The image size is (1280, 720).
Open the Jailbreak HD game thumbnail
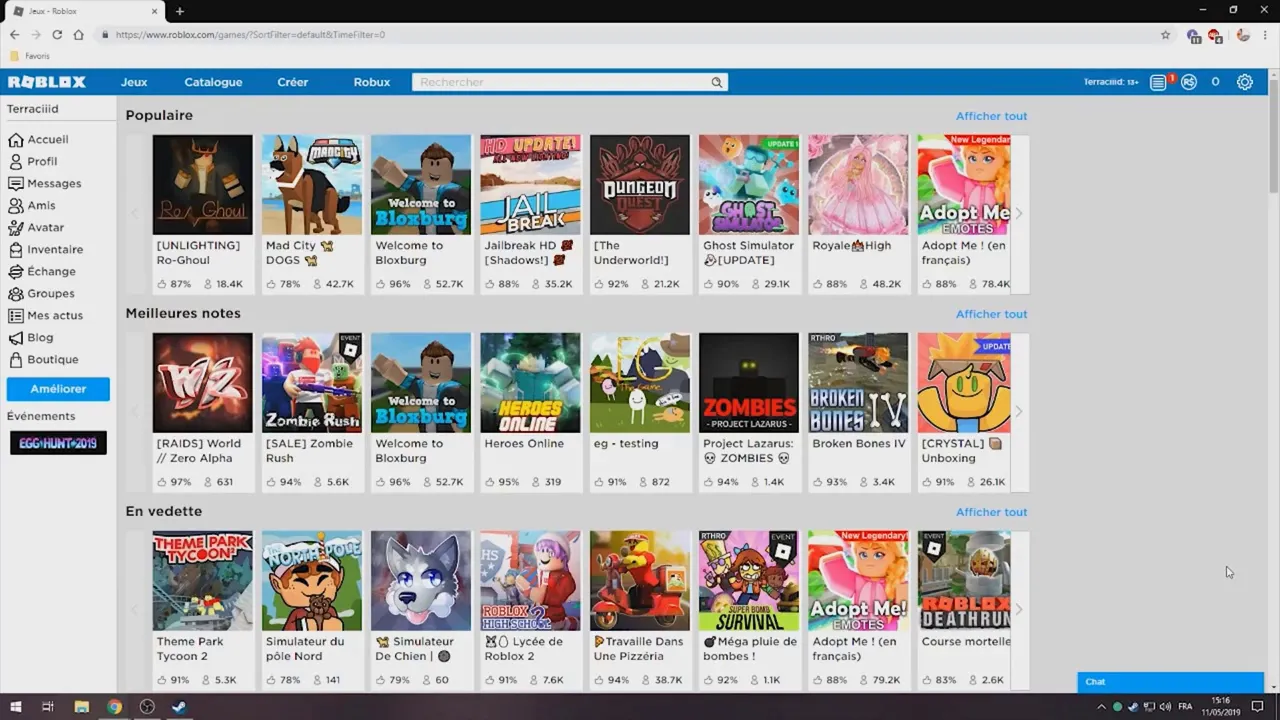[530, 185]
